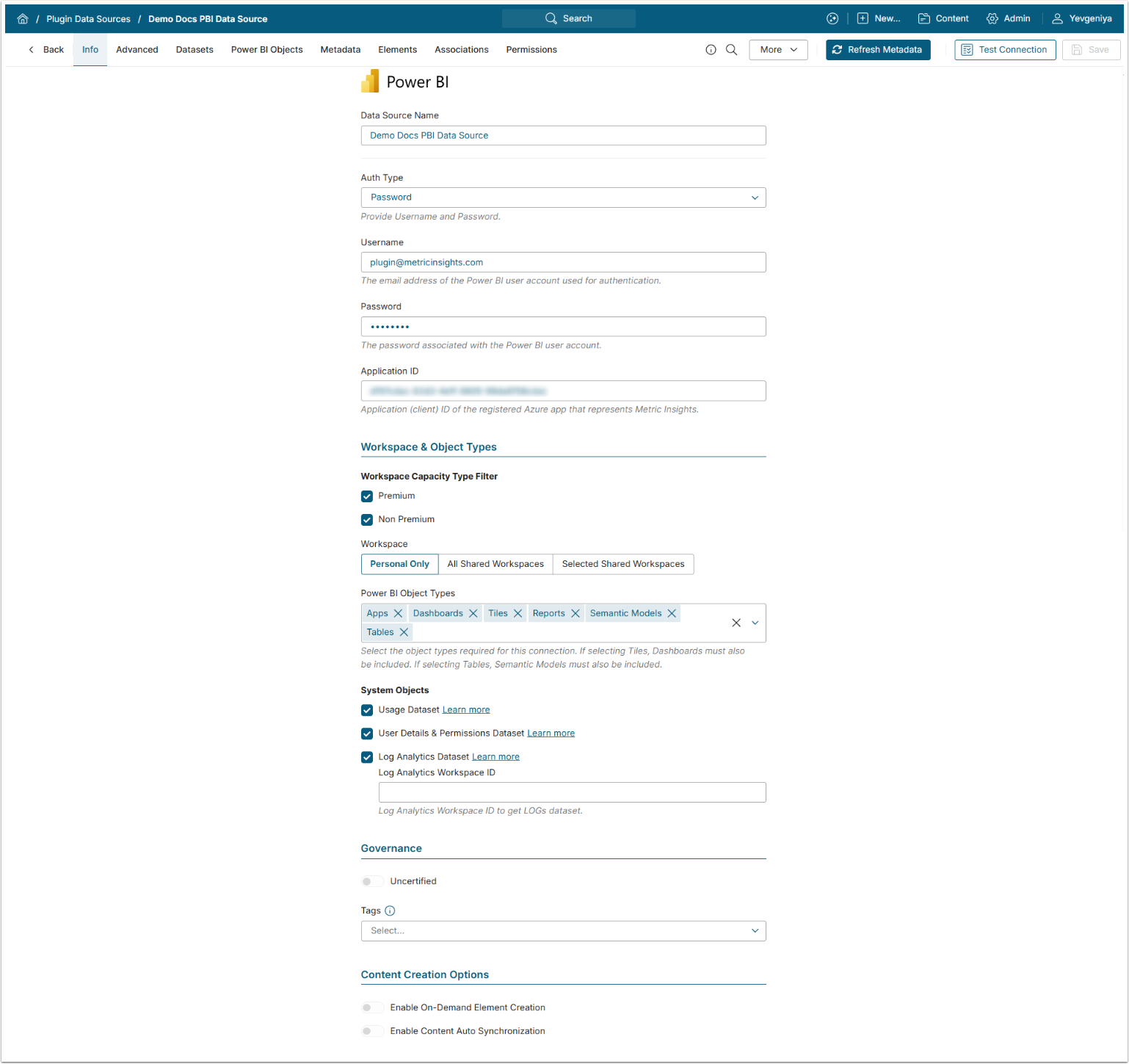1129x1064 pixels.
Task: Enable Content Auto Synchronization toggle
Action: point(372,1032)
